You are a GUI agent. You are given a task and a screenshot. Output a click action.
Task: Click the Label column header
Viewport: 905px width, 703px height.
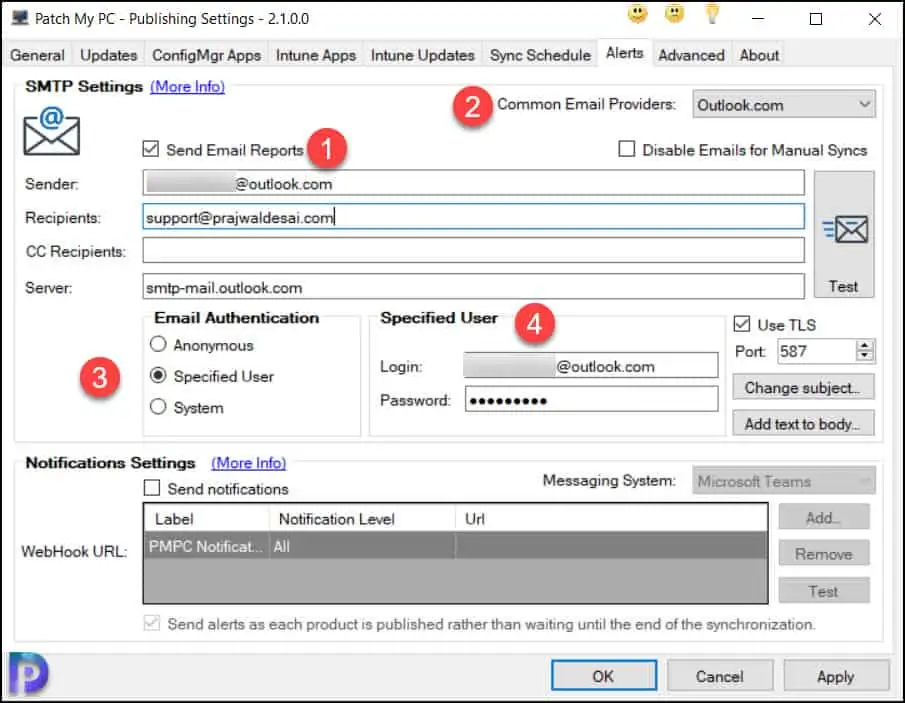click(x=206, y=518)
